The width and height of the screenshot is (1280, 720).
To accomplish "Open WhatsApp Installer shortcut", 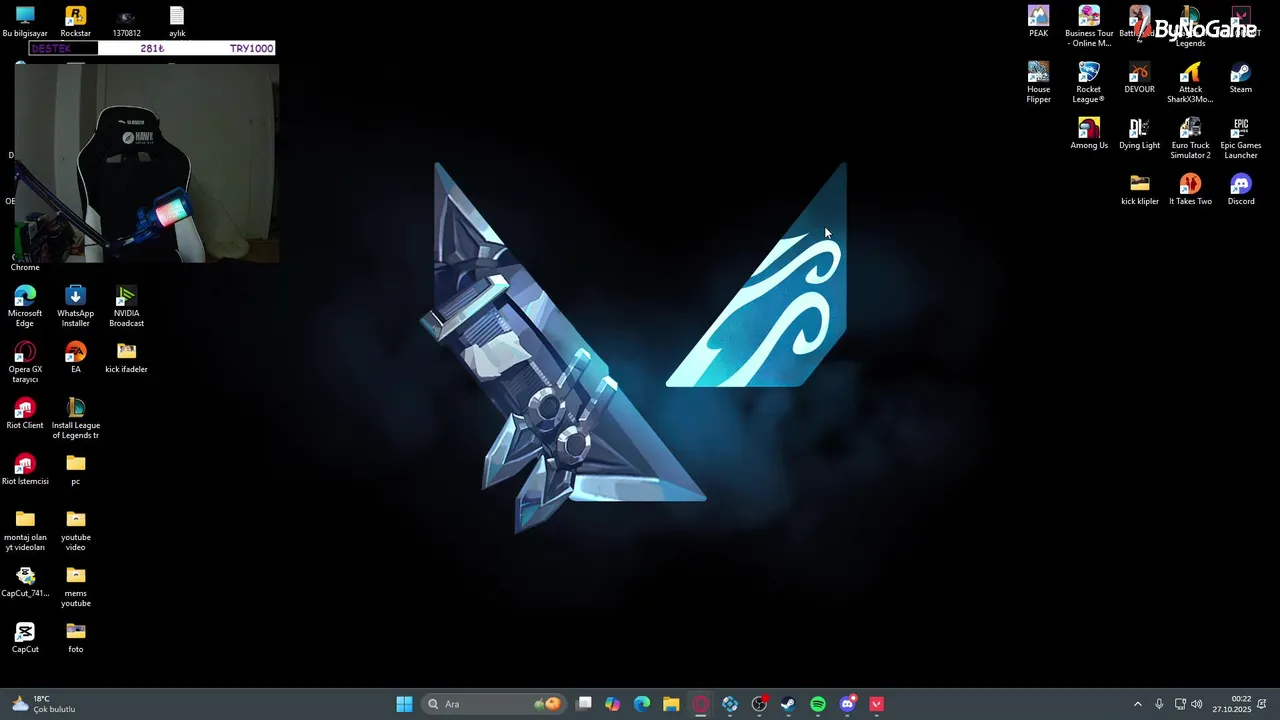I will click(x=75, y=306).
